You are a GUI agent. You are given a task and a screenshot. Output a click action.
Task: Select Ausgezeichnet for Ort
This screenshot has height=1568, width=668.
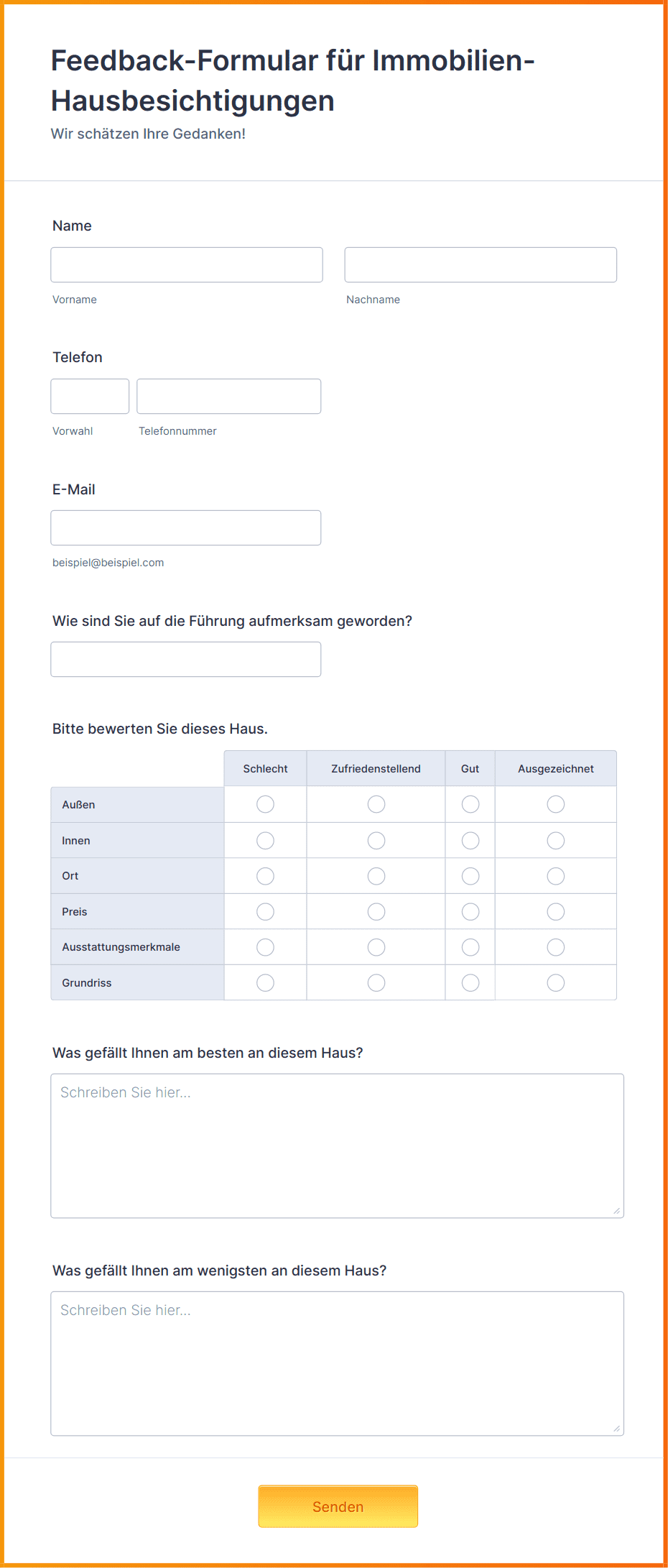pyautogui.click(x=556, y=876)
